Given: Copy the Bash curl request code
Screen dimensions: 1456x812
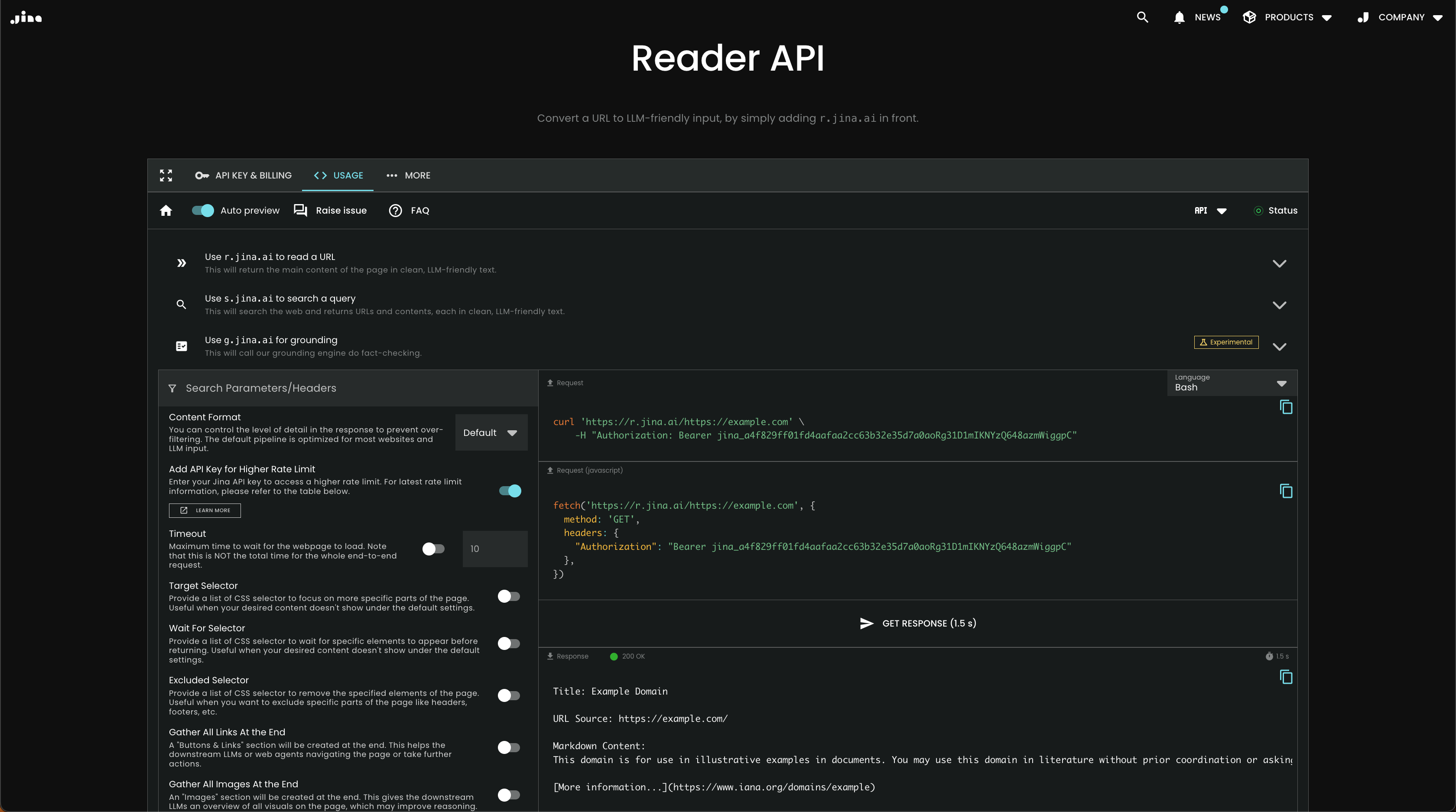Looking at the screenshot, I should (1286, 407).
